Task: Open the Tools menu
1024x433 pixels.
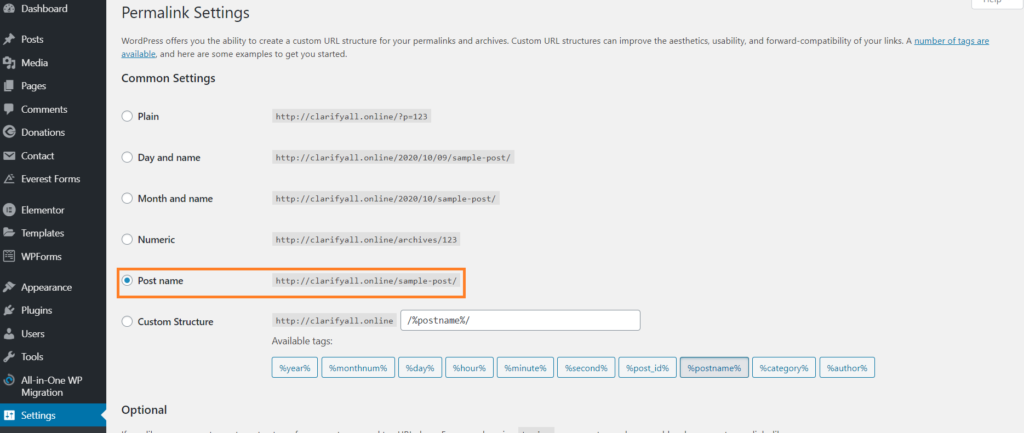Action: point(32,357)
